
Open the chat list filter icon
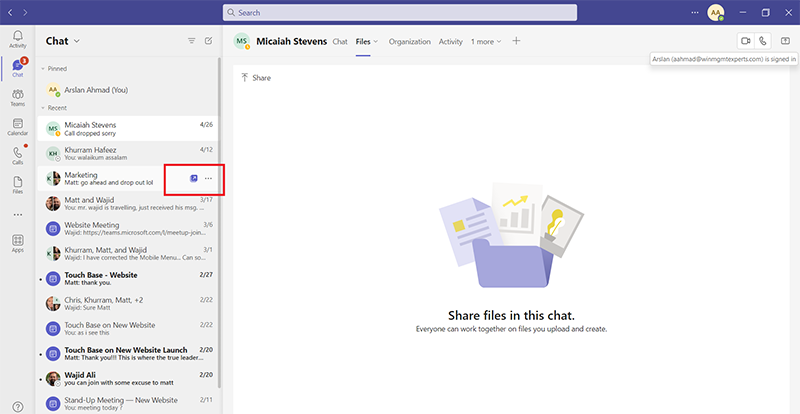click(x=191, y=41)
